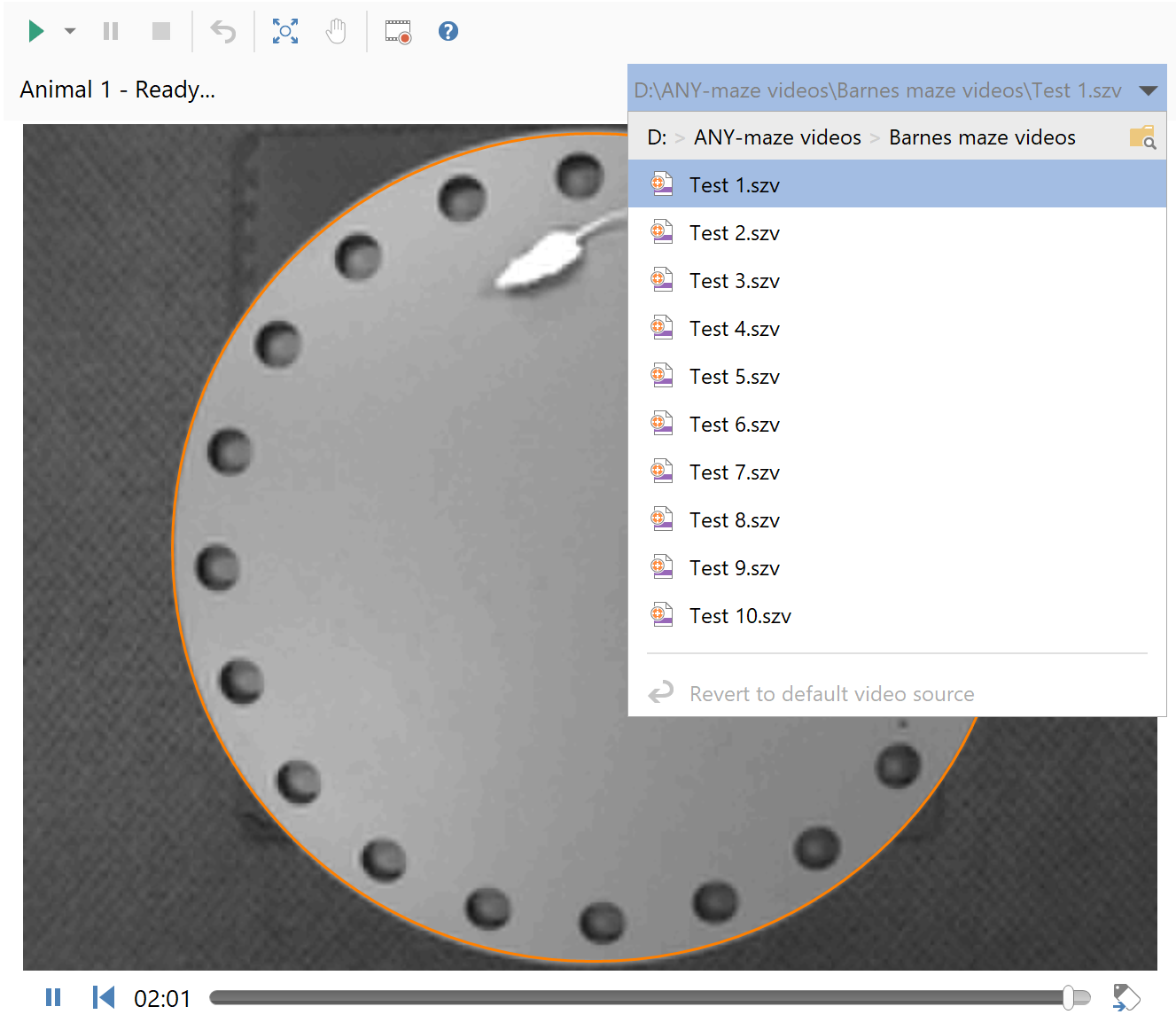Open Help with the question mark icon

[448, 30]
